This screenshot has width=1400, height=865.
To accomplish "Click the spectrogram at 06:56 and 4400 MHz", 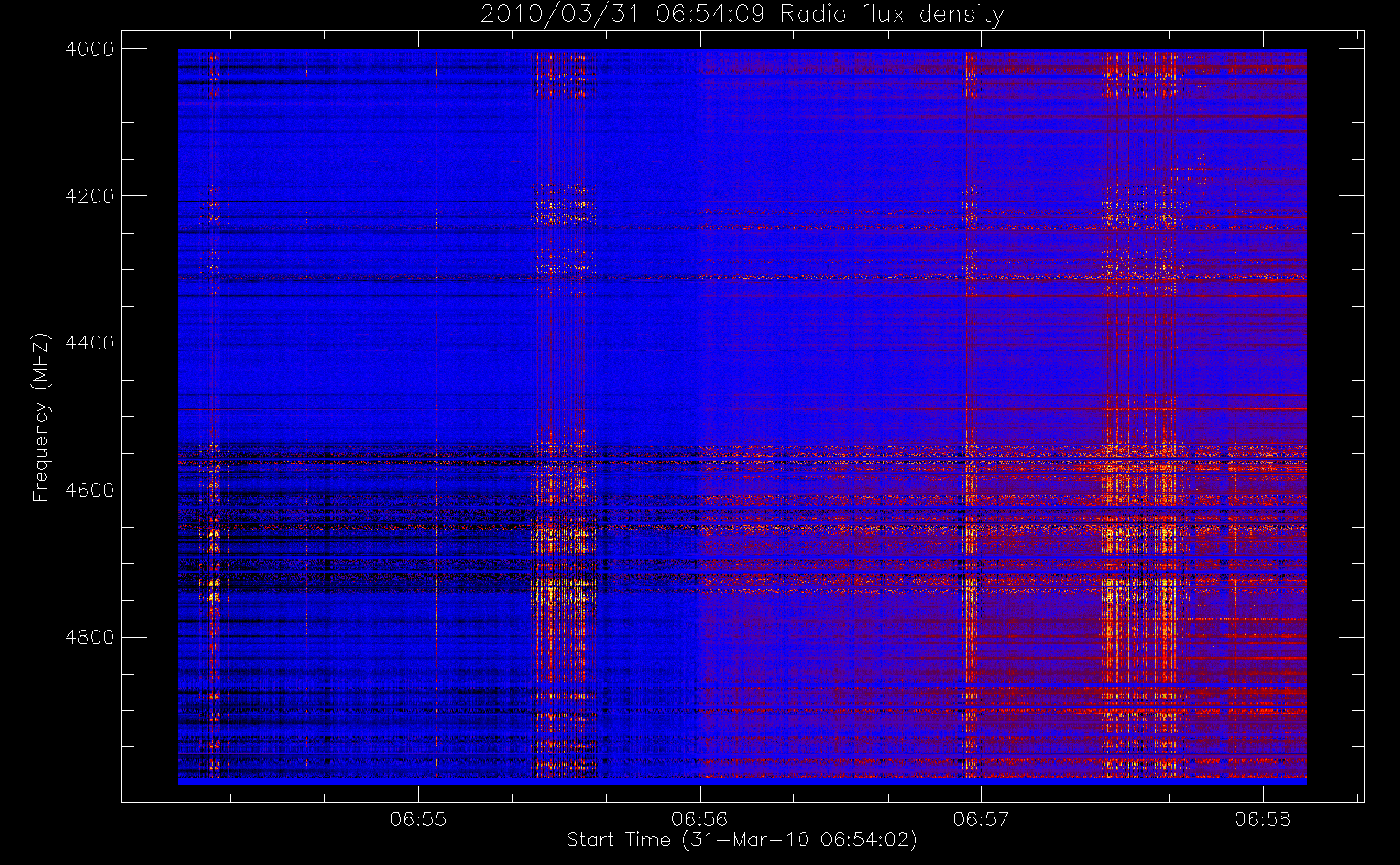I will pos(699,343).
